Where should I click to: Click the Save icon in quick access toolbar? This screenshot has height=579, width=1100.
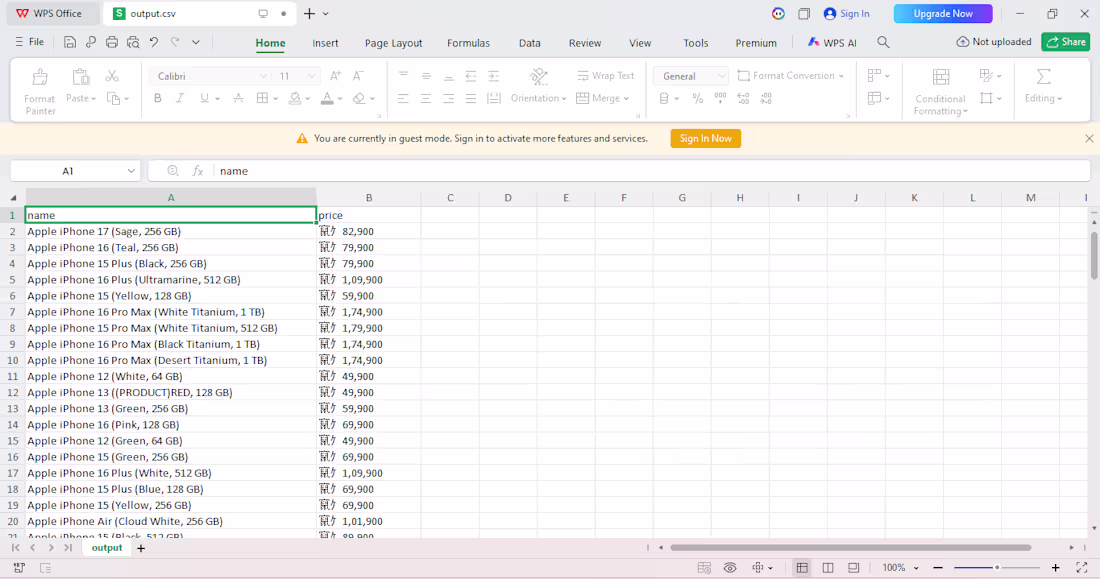click(69, 42)
